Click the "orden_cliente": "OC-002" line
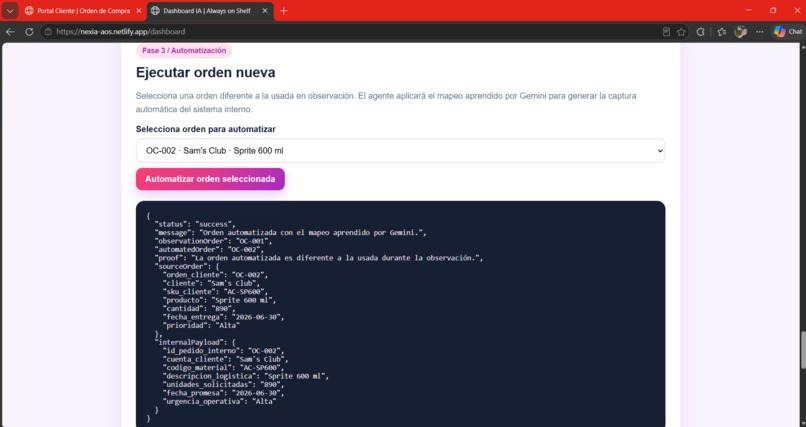 (x=215, y=275)
